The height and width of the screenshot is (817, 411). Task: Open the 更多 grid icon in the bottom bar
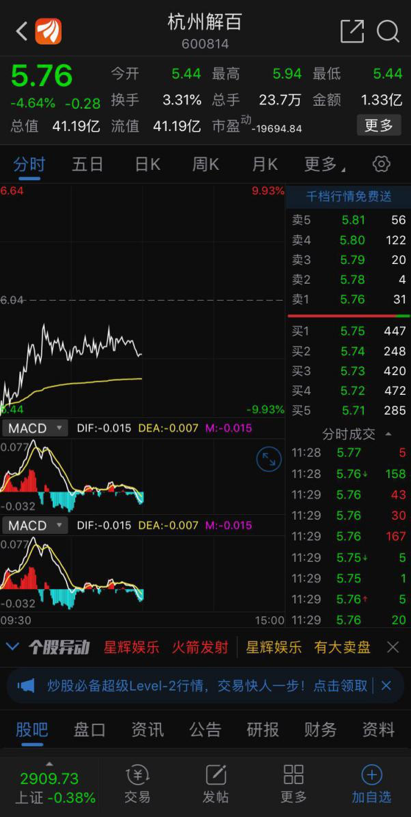pyautogui.click(x=294, y=785)
